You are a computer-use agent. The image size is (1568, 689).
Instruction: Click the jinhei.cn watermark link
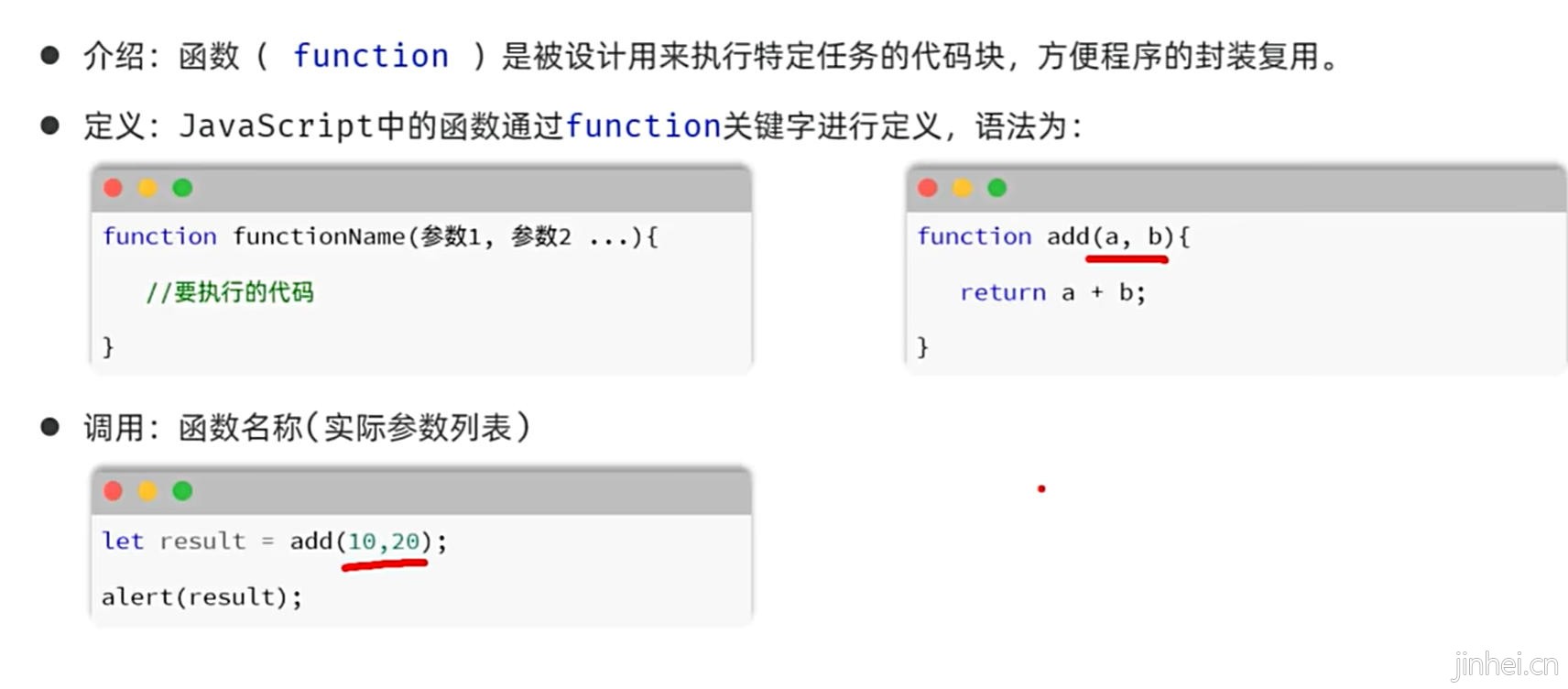point(1505,664)
